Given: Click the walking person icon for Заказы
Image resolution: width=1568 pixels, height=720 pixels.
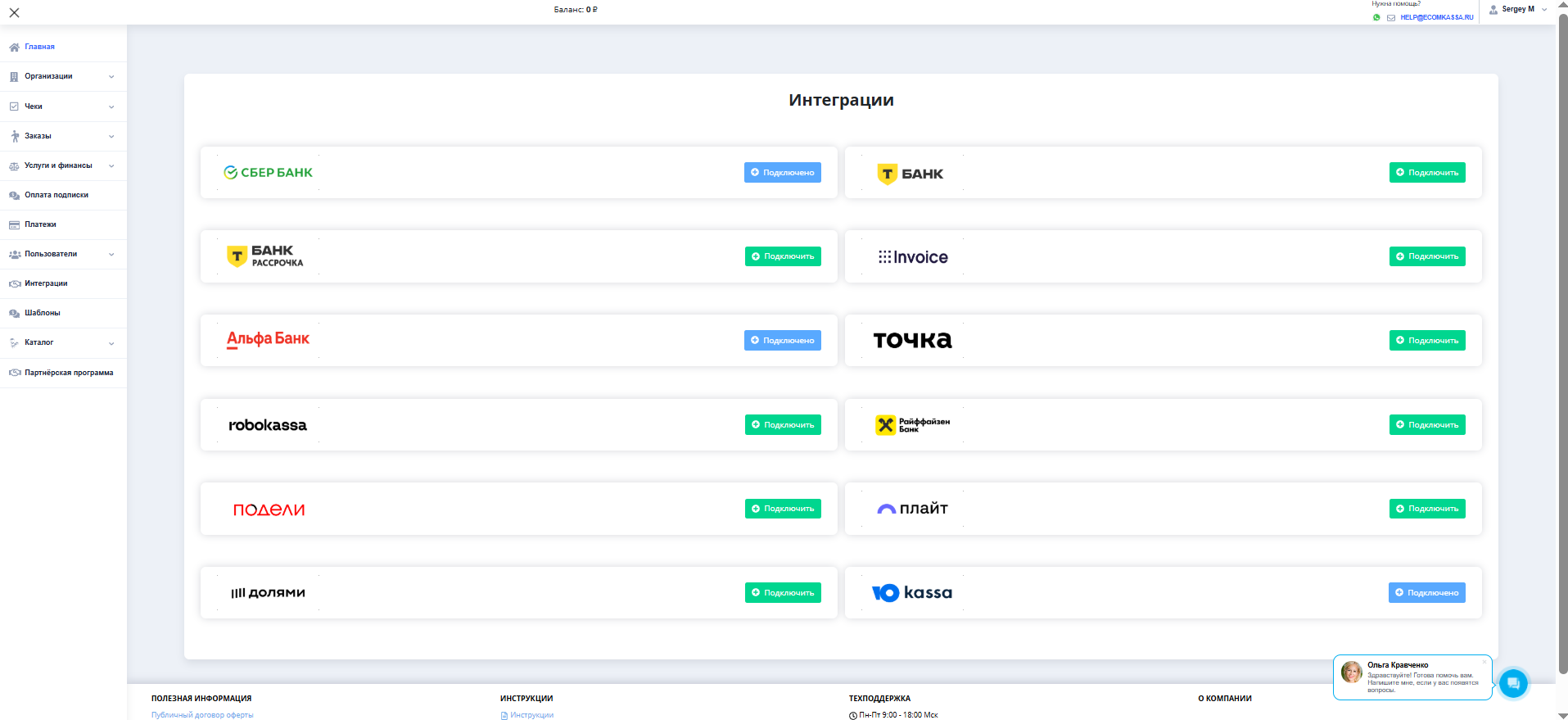Looking at the screenshot, I should 15,136.
